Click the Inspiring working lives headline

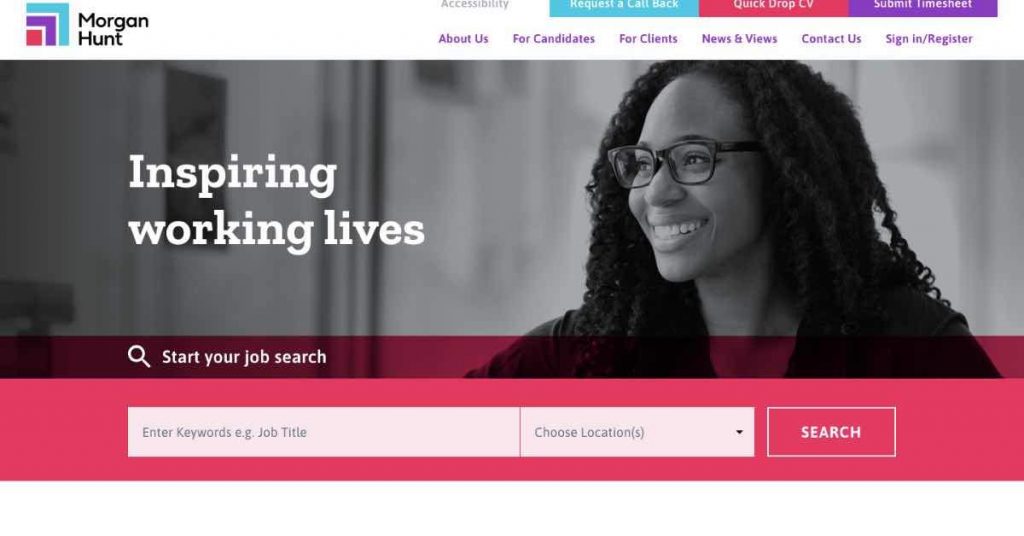pyautogui.click(x=276, y=201)
